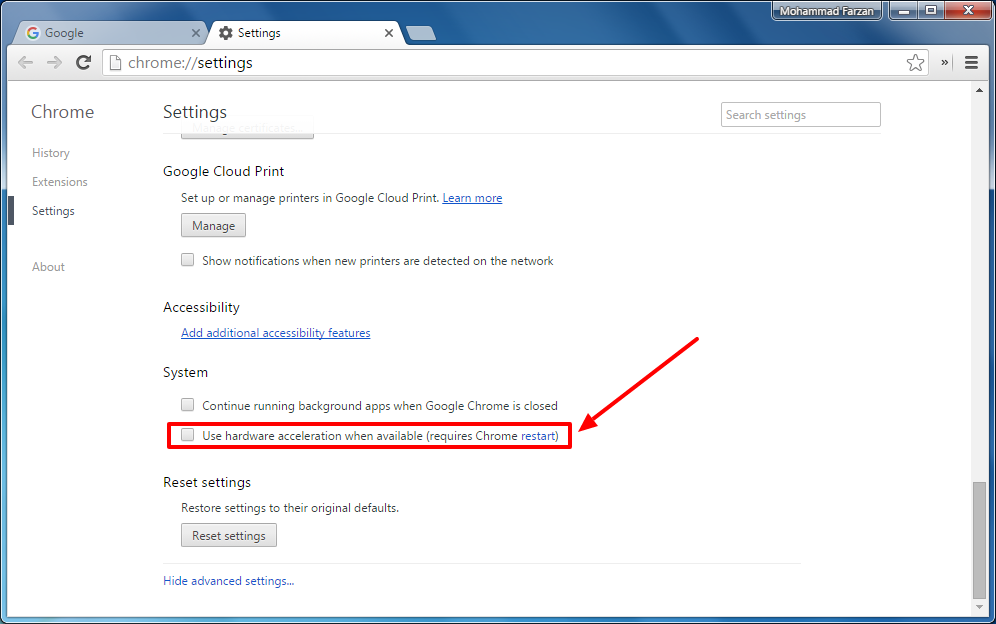Go forward using the forward arrow

[x=55, y=62]
